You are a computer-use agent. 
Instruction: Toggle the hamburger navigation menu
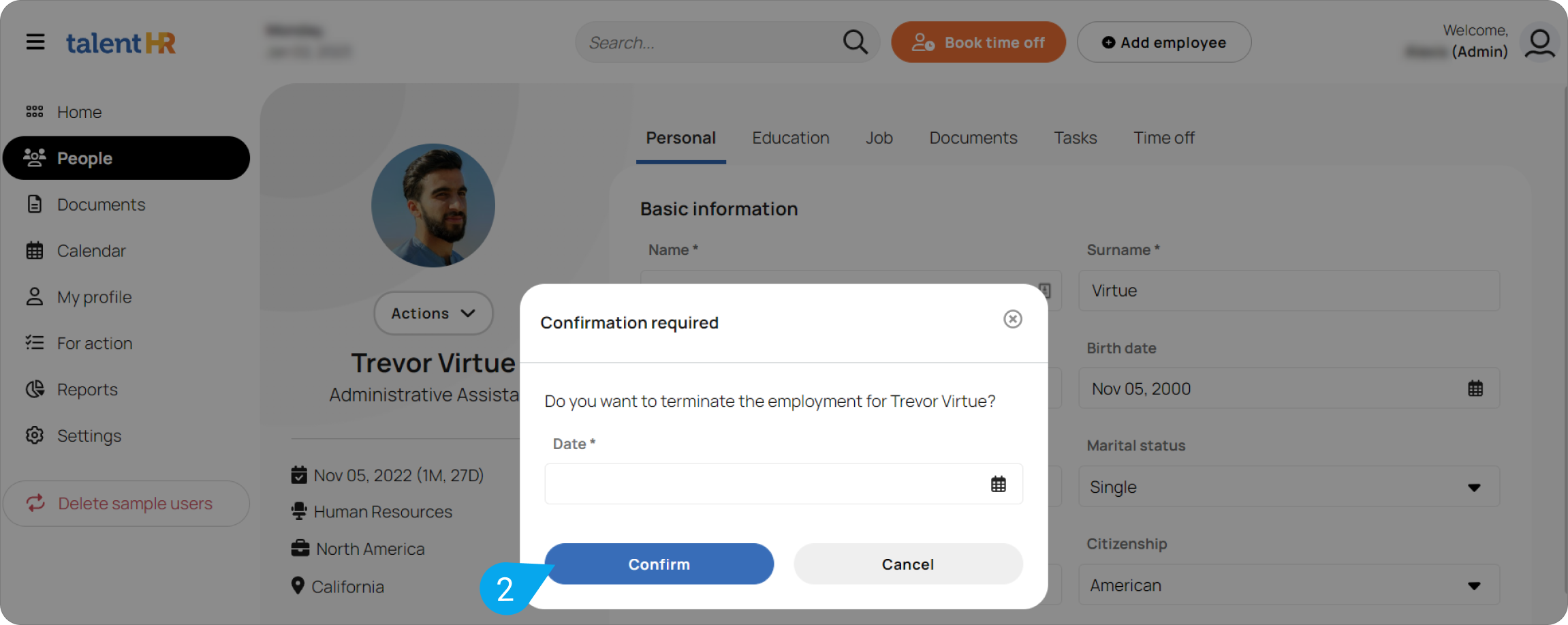point(35,42)
